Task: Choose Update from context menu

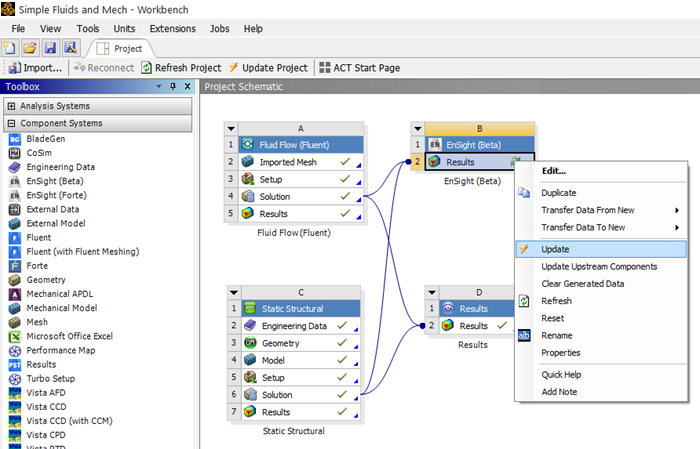Action: pyautogui.click(x=601, y=249)
